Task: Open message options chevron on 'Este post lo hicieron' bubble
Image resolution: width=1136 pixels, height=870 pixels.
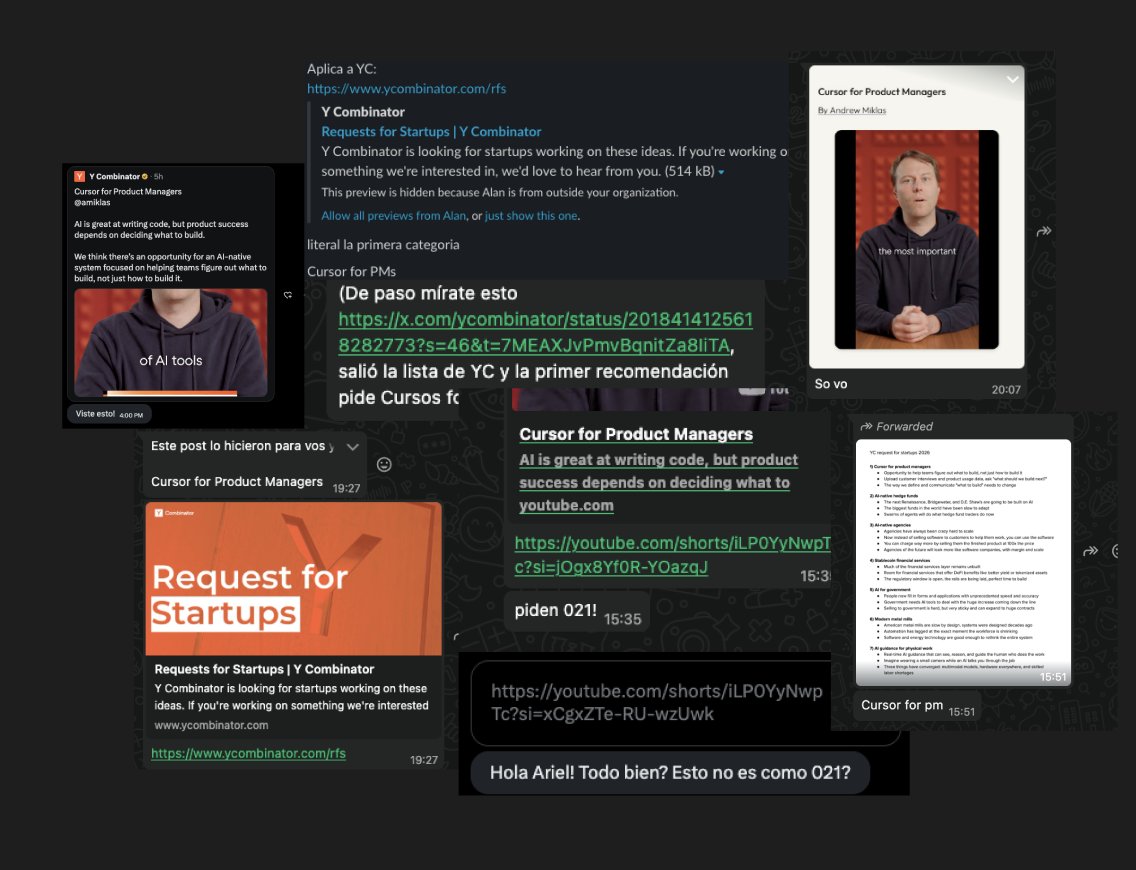Action: (x=353, y=447)
